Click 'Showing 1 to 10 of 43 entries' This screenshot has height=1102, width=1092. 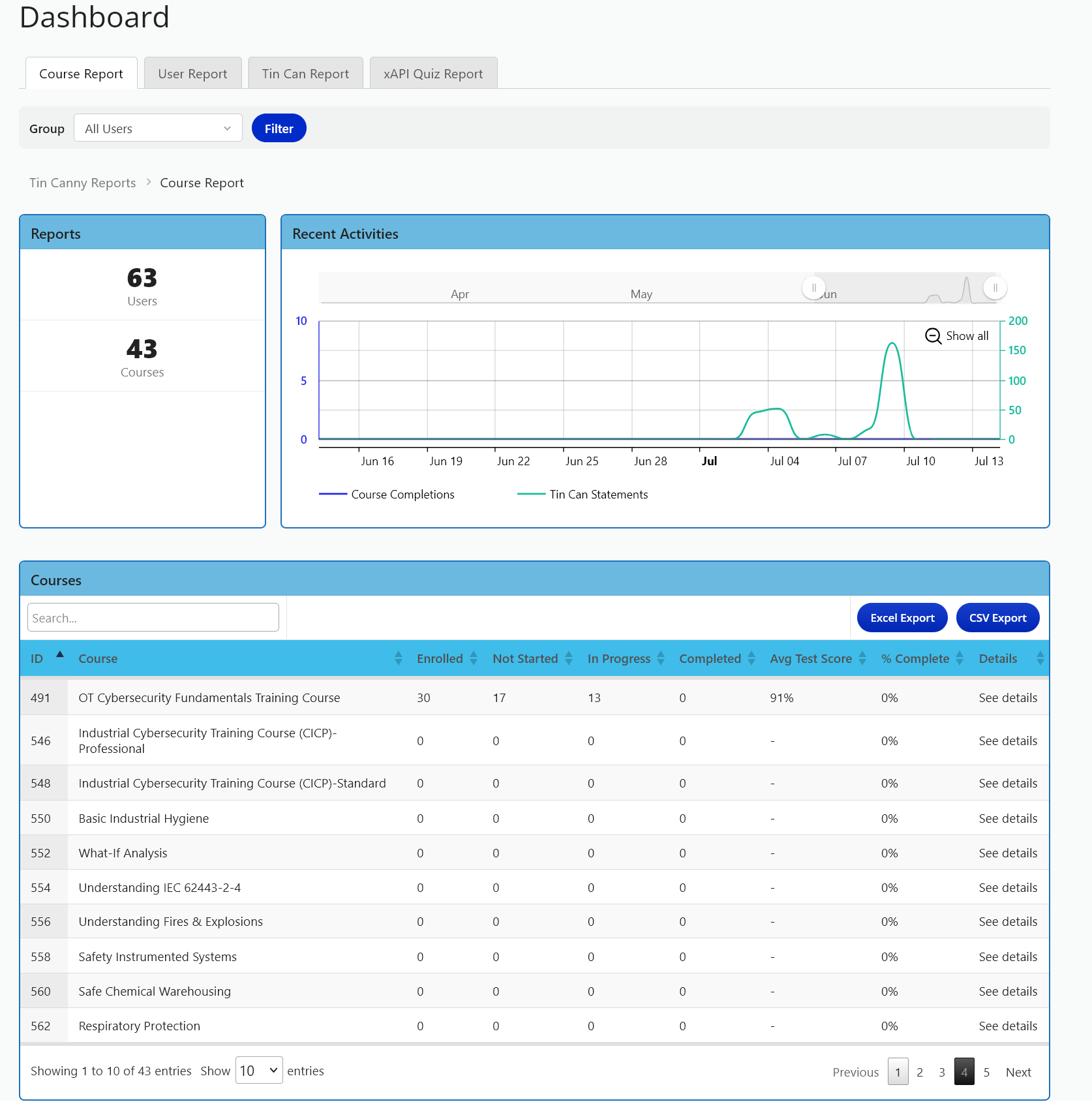click(x=111, y=1071)
